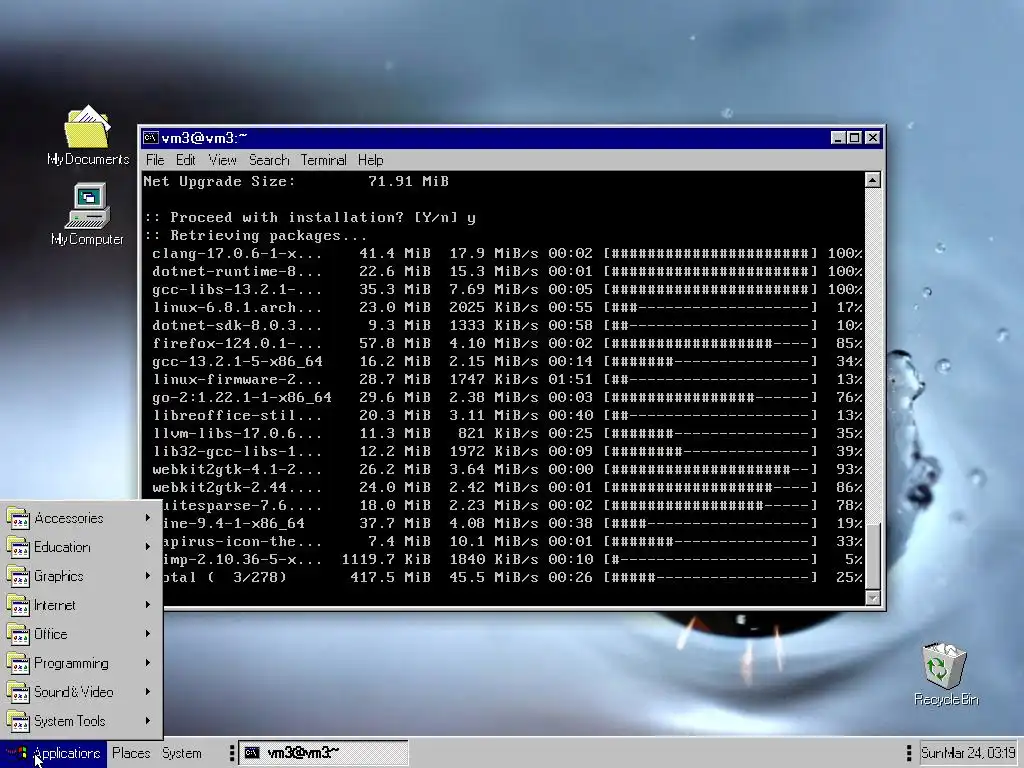
Task: Click the Applications menu label on the panel
Action: point(66,753)
